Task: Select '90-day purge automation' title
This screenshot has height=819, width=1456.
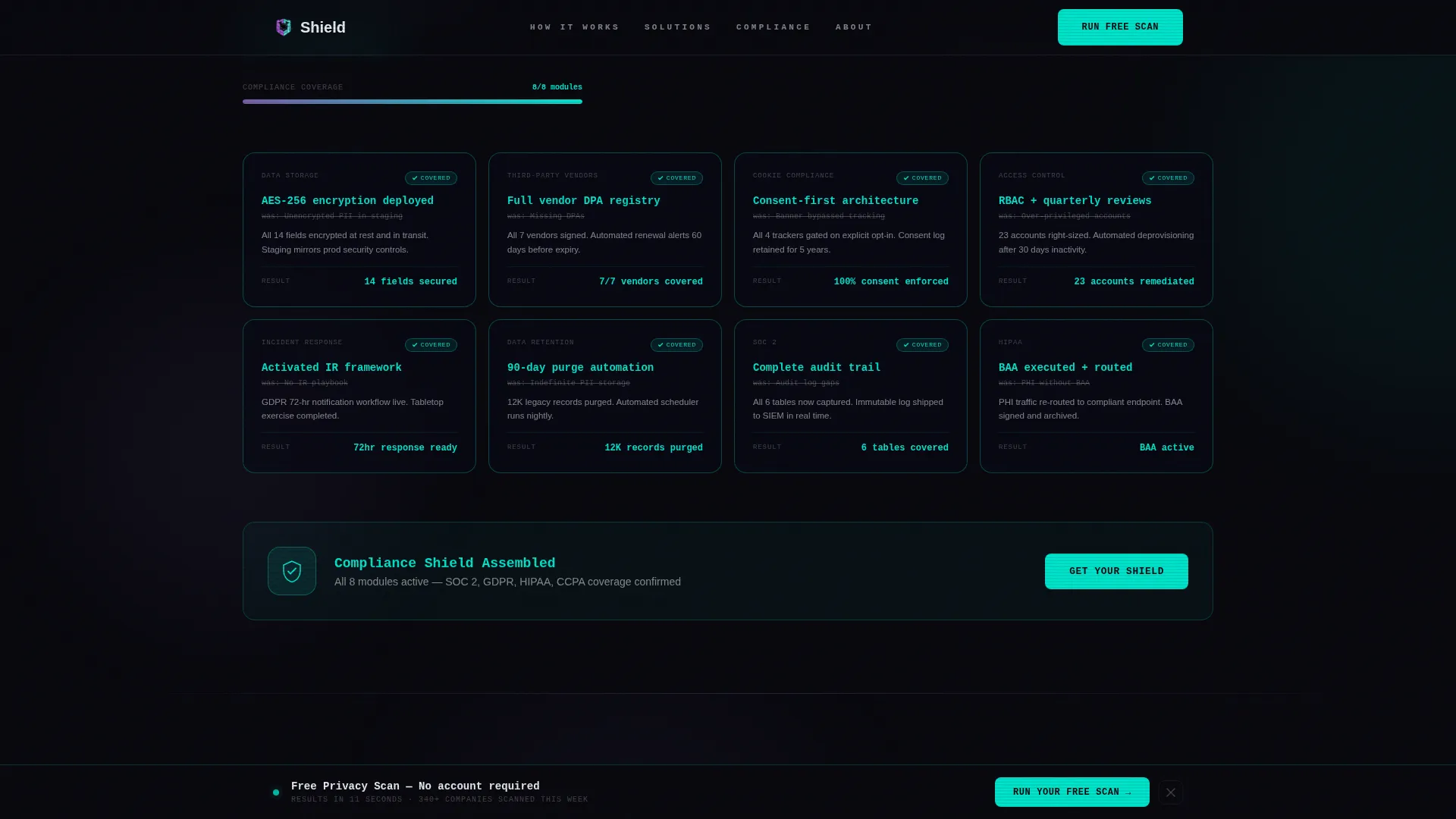Action: [580, 368]
